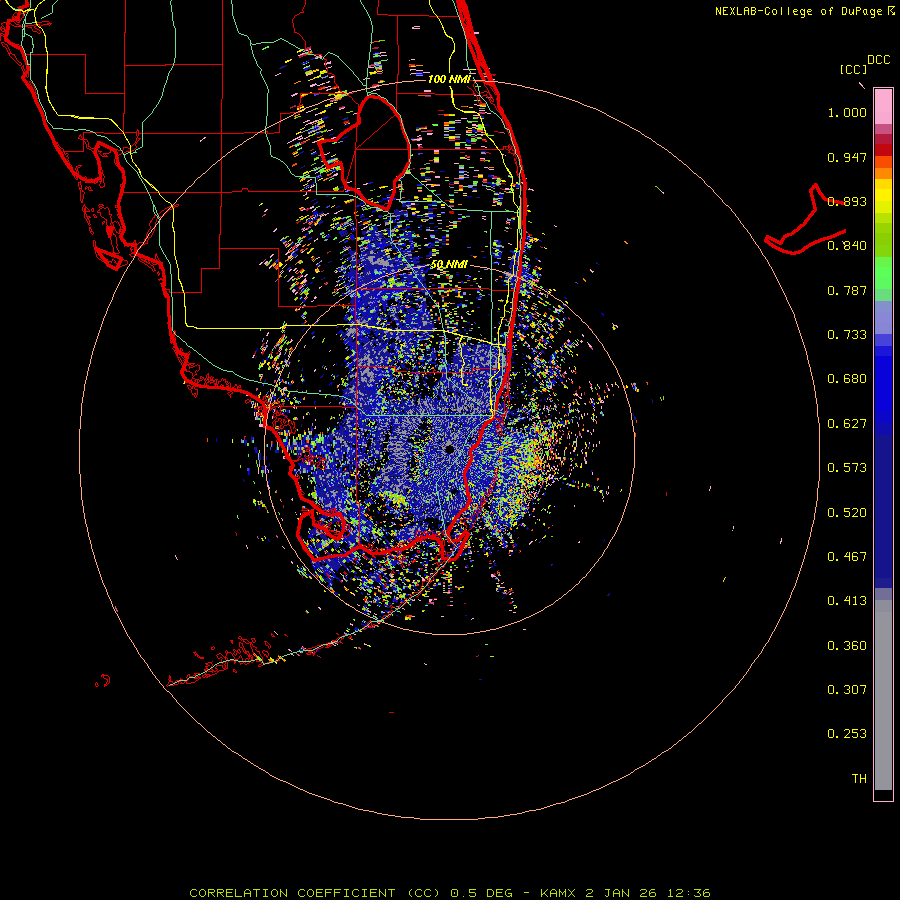
Task: Click the 0.787 color scale value
Action: [847, 290]
